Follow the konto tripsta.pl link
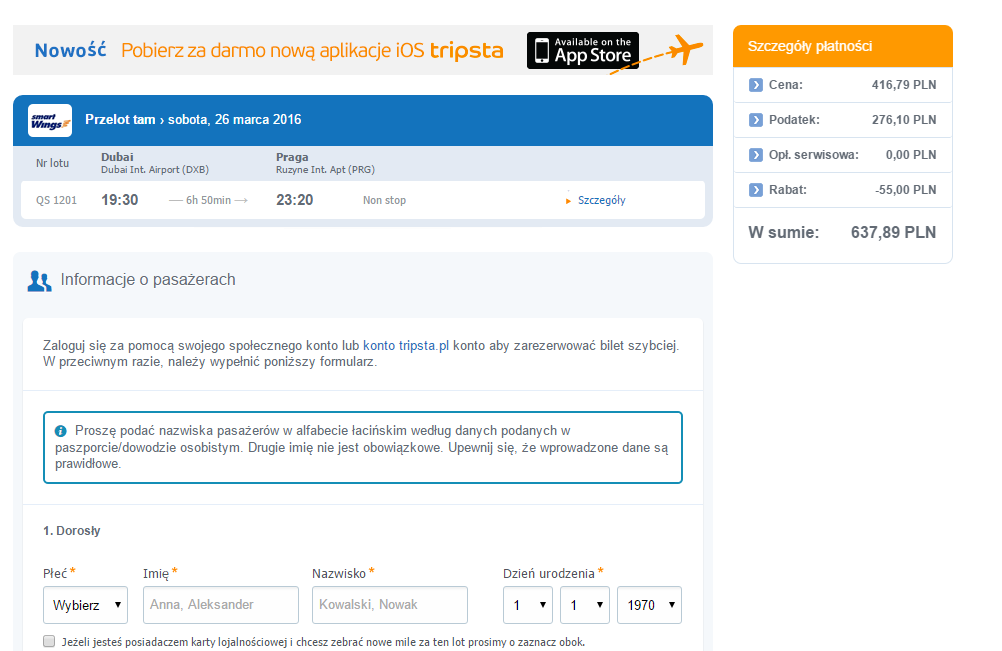Viewport: 1002px width, 651px height. [406, 346]
